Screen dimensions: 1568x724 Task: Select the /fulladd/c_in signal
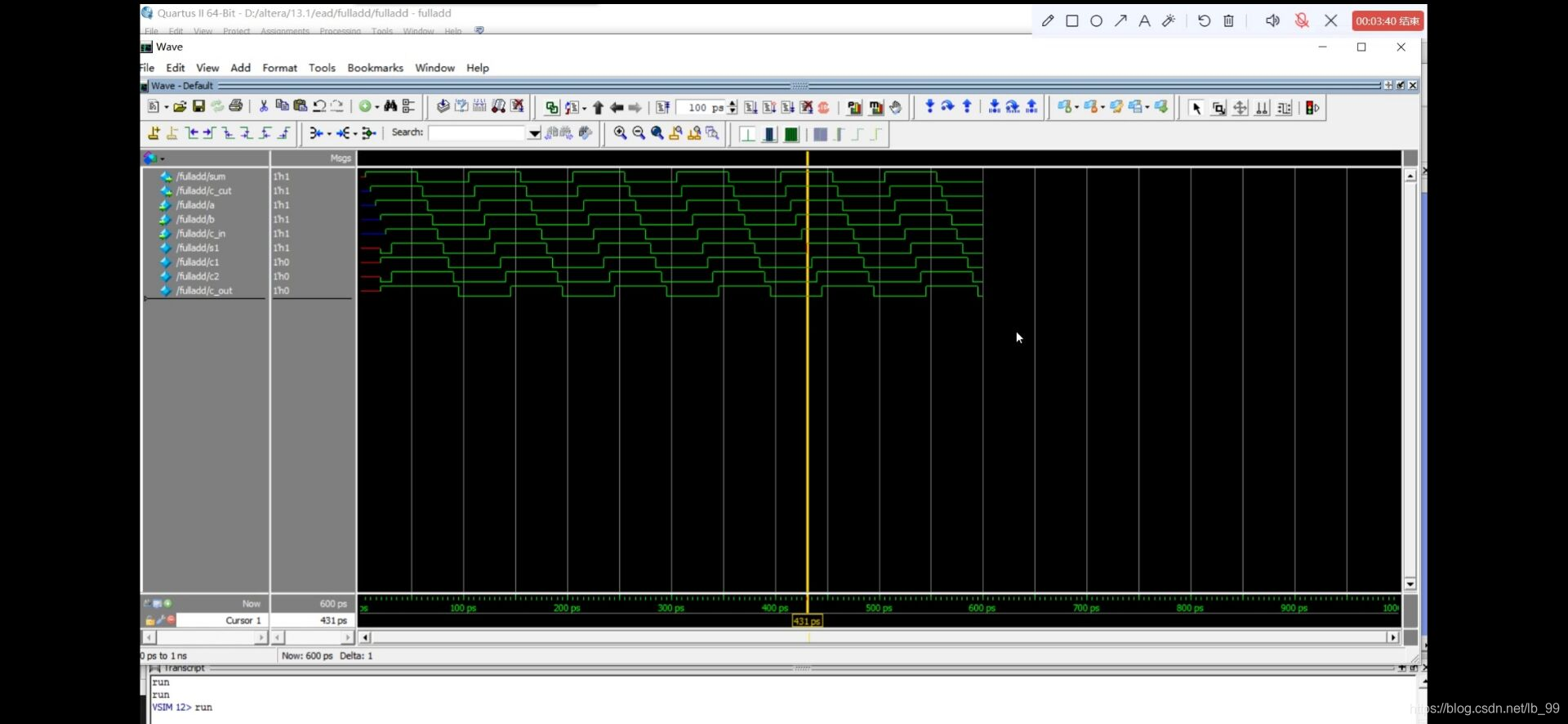click(x=201, y=234)
